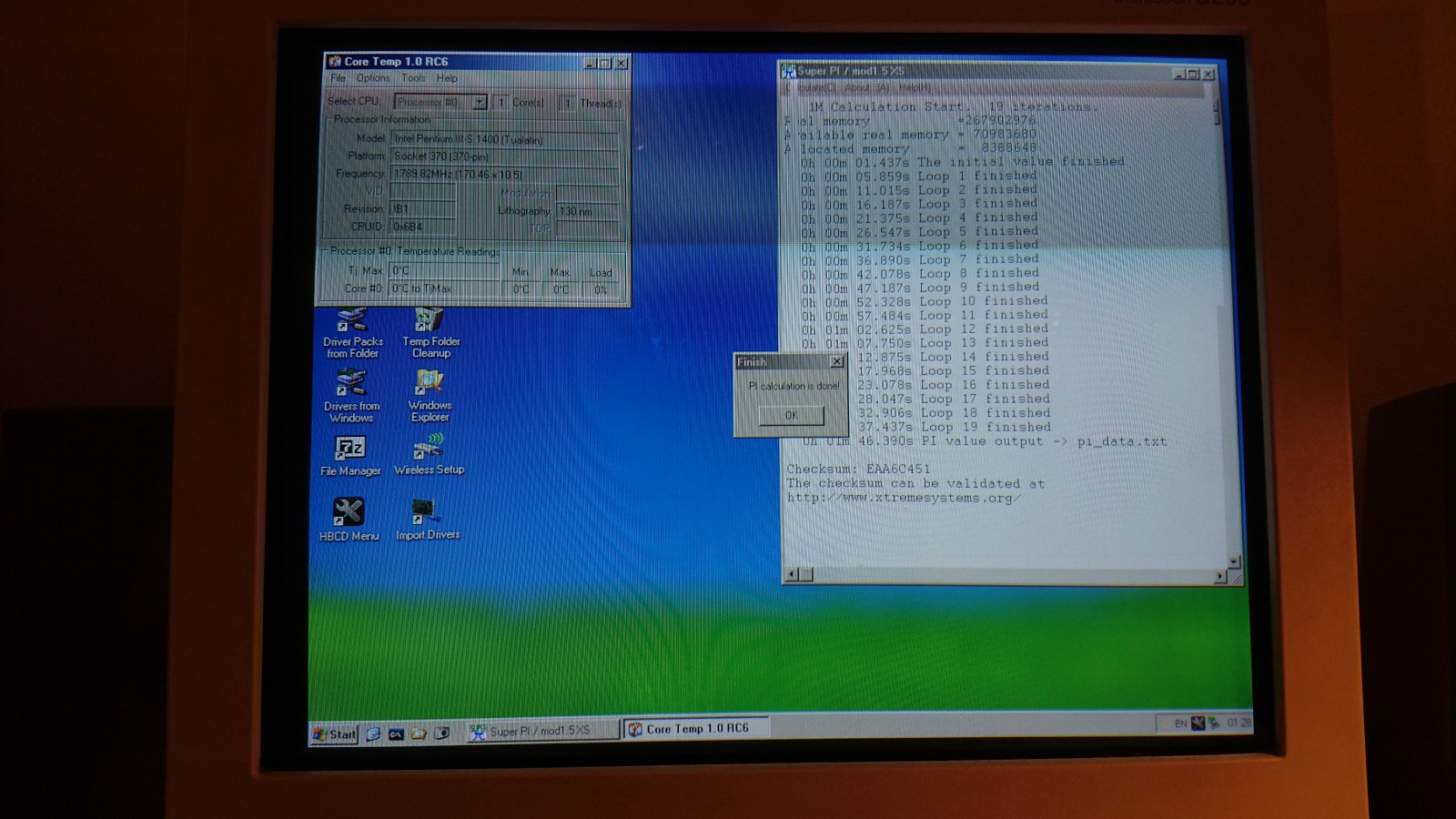
Task: Open the Super PI About menu
Action: (865, 87)
